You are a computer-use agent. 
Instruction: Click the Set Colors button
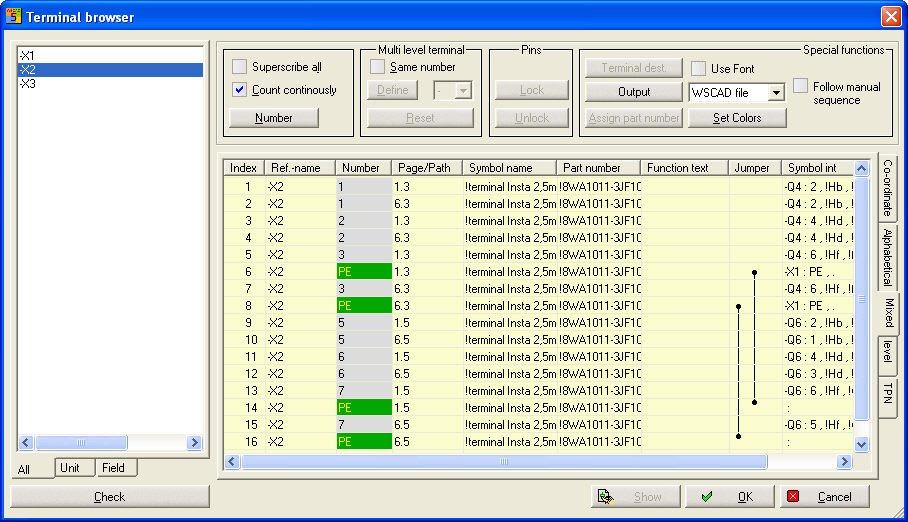[737, 118]
